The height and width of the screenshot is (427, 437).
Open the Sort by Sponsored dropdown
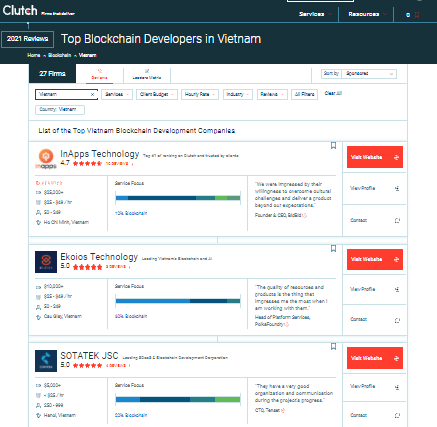[369, 74]
